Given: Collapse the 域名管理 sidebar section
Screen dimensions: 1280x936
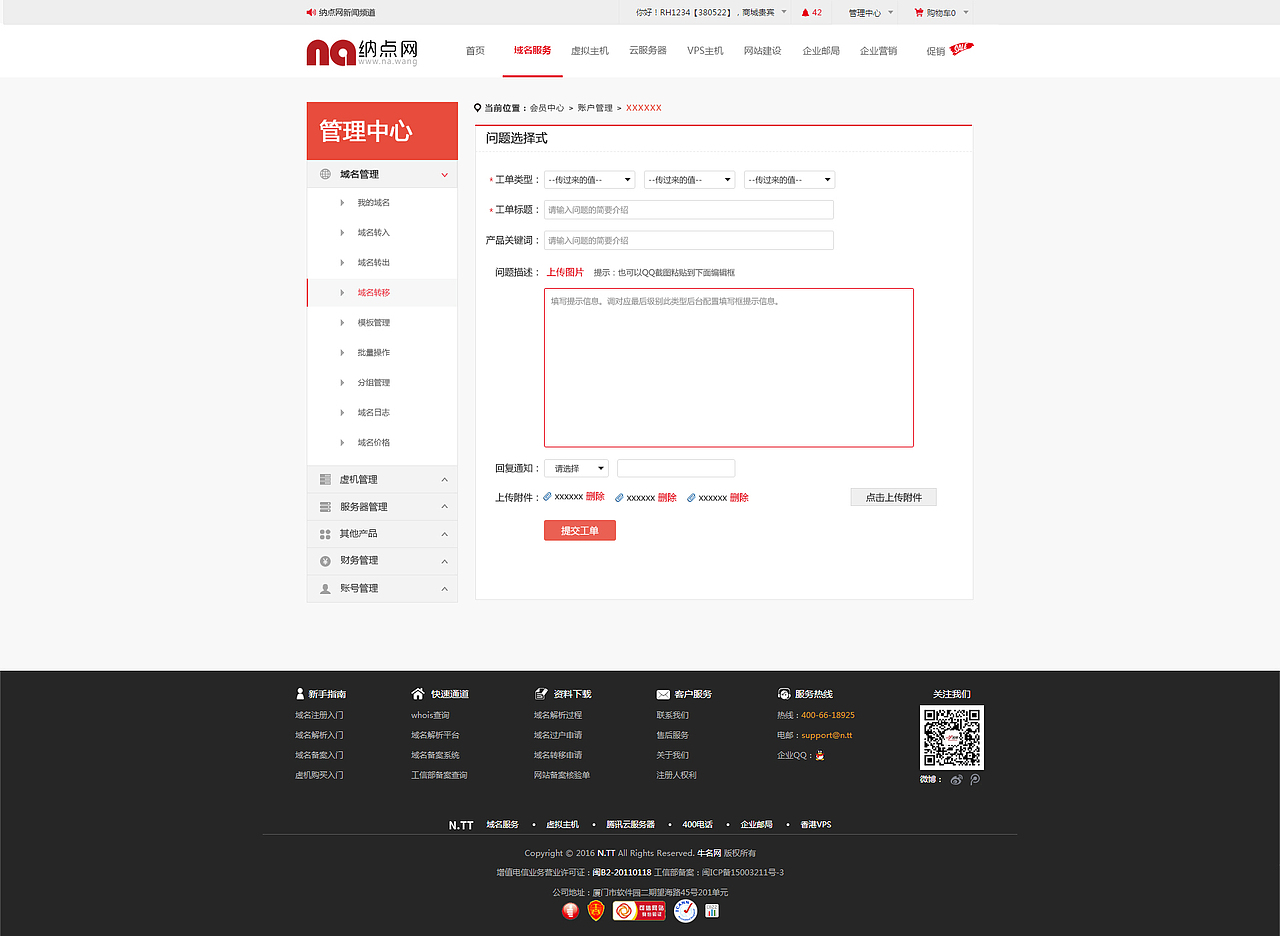Looking at the screenshot, I should pyautogui.click(x=445, y=175).
